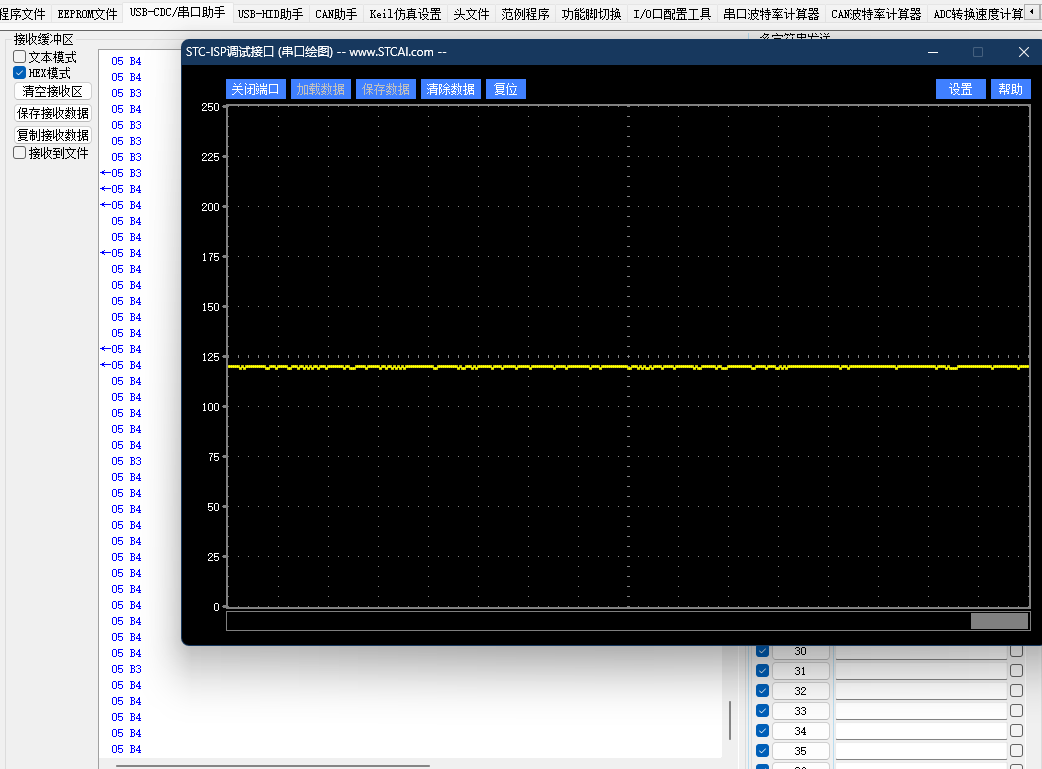Screen dimensions: 1042x769
Task: Click the 关闭端口 button in plot window
Action: tap(255, 89)
